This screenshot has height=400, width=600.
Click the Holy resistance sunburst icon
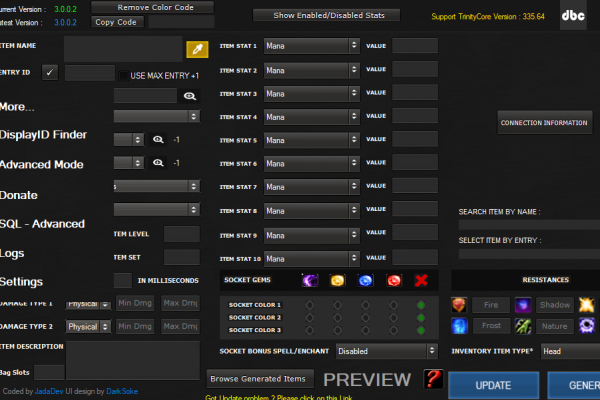click(x=586, y=305)
